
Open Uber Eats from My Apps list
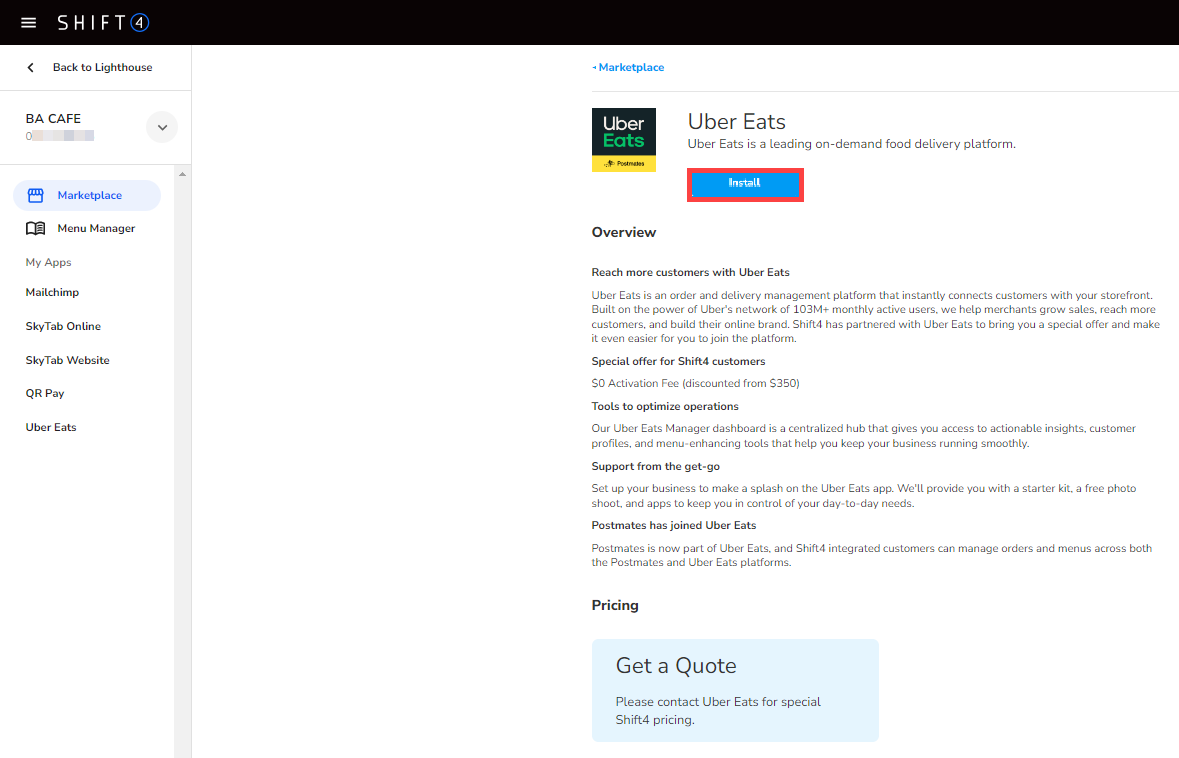point(51,427)
